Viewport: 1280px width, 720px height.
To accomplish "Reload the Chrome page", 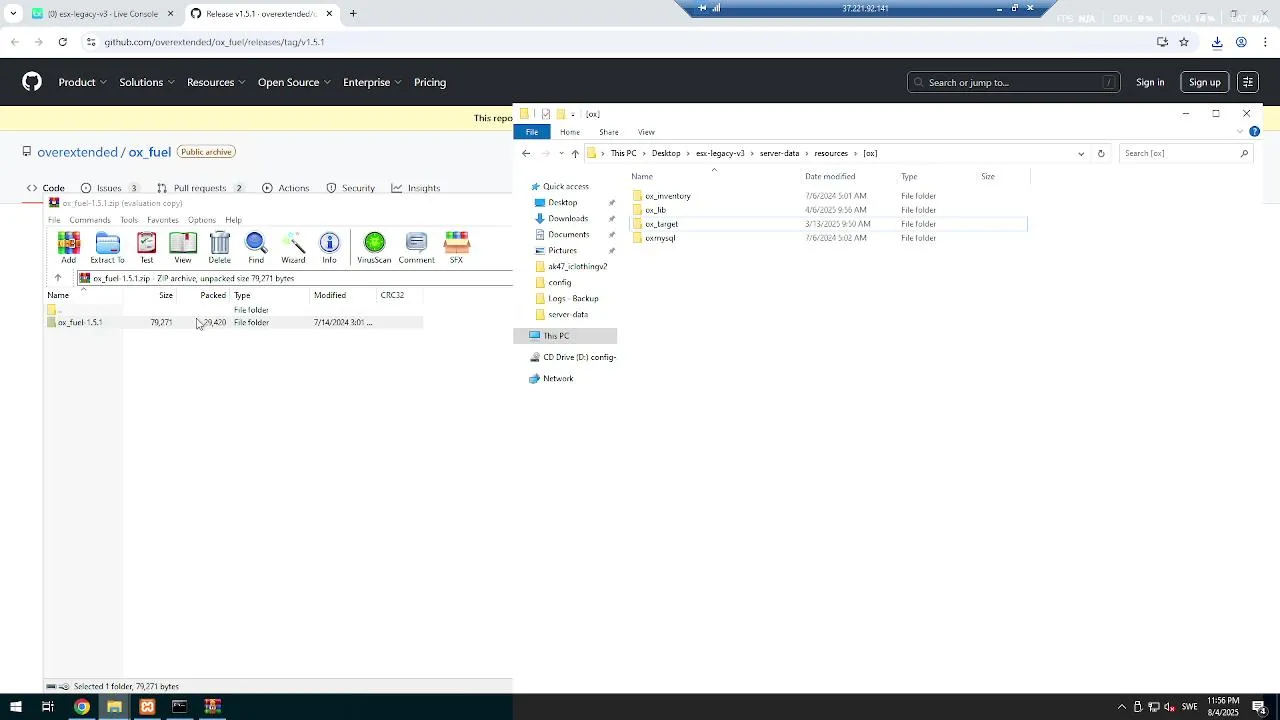I will [x=62, y=42].
